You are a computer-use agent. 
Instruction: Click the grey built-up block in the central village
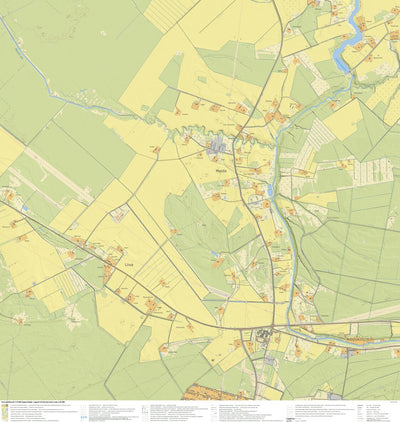coord(217,147)
